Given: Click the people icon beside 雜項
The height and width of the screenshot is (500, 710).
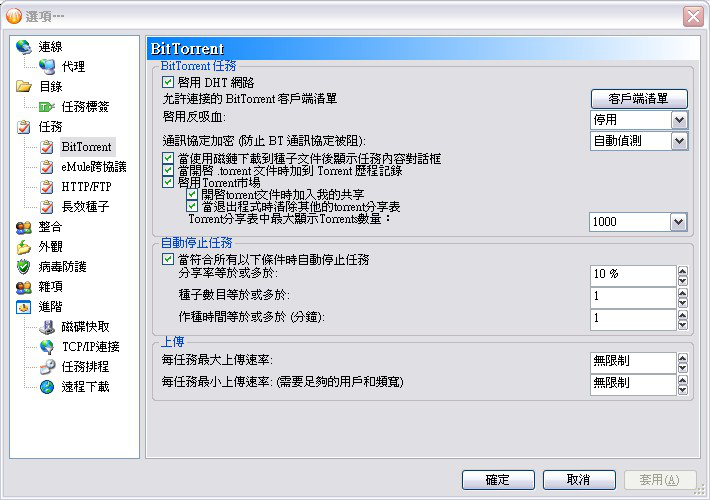Looking at the screenshot, I should pyautogui.click(x=24, y=287).
